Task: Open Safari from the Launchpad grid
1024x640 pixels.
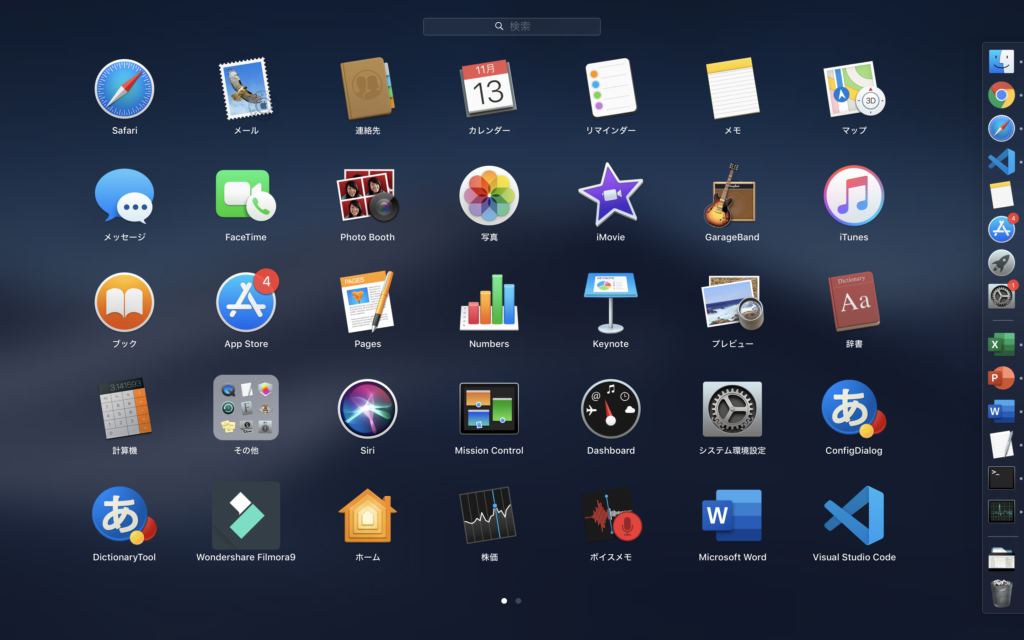Action: click(x=124, y=89)
